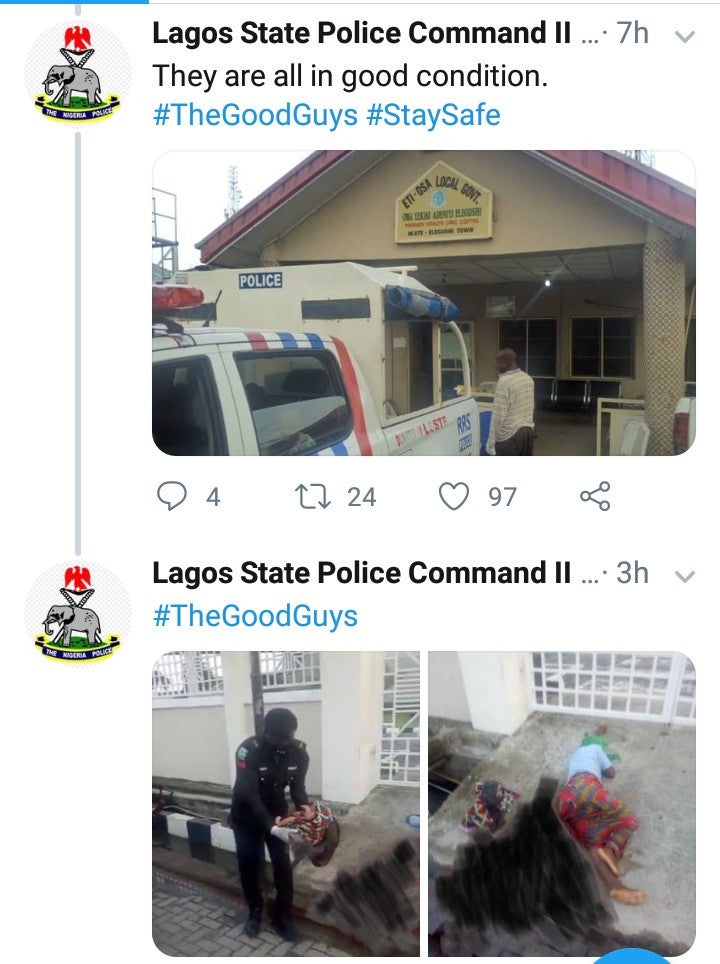Open the #StaySafe hashtag
The image size is (720, 964).
point(433,115)
